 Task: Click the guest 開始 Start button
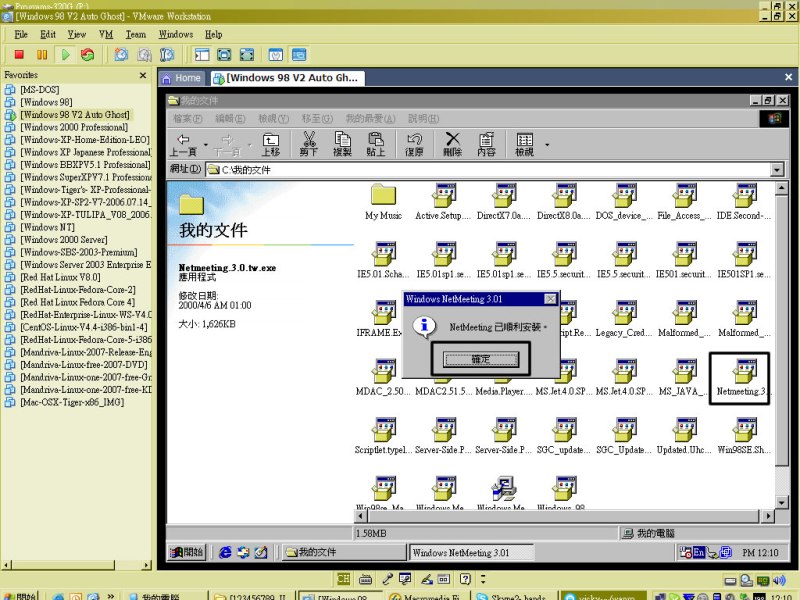coord(187,552)
